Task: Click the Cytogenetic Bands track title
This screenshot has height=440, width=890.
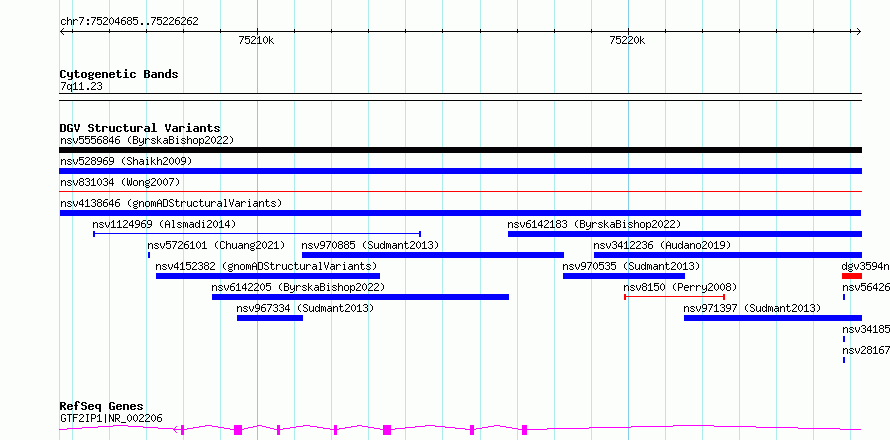Action: [x=119, y=74]
